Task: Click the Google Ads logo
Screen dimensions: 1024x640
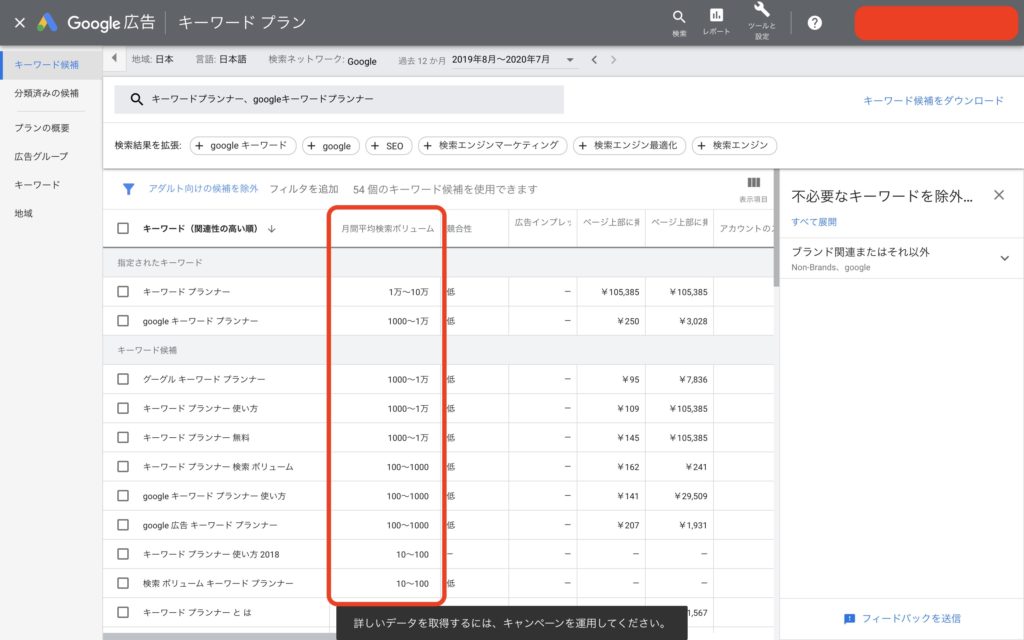Action: 47,22
